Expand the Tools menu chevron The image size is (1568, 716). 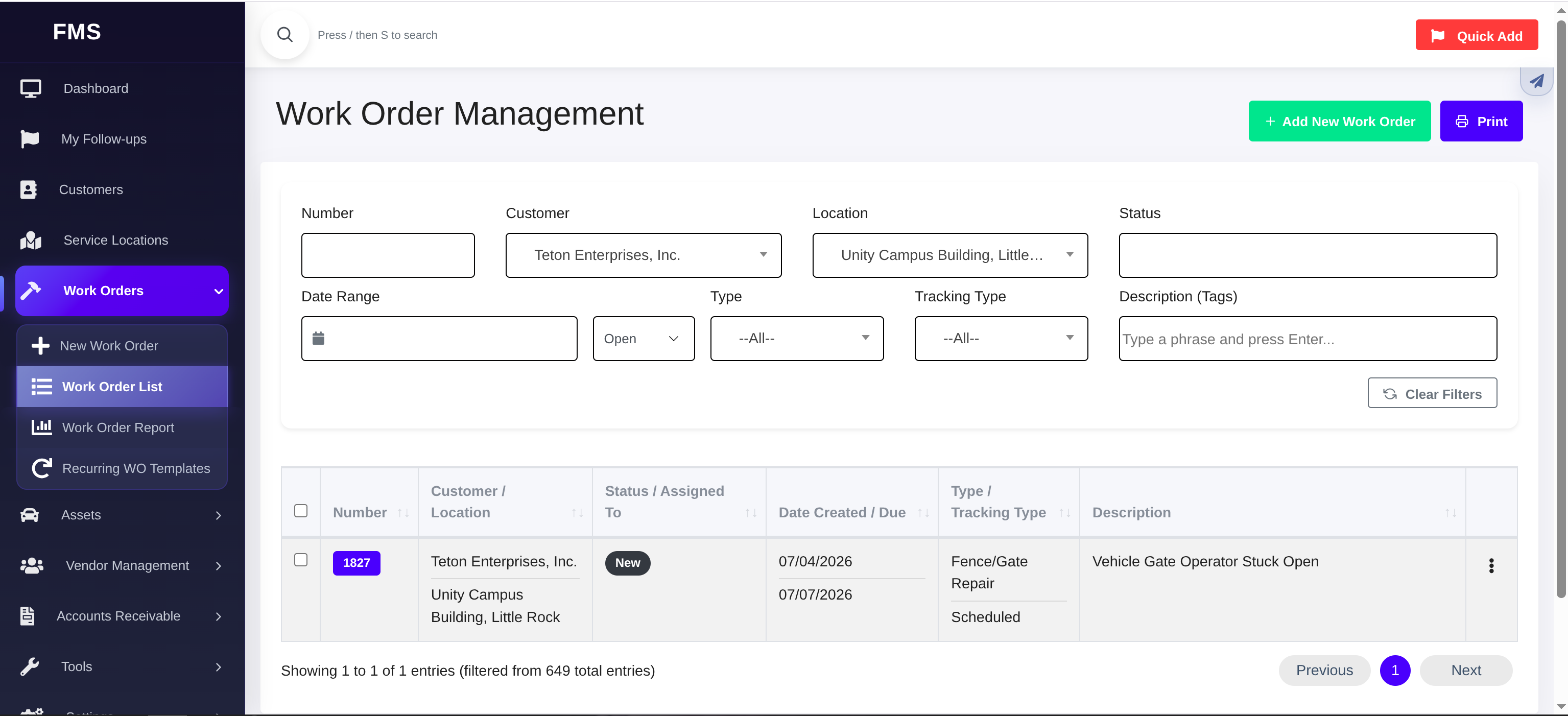[x=219, y=667]
